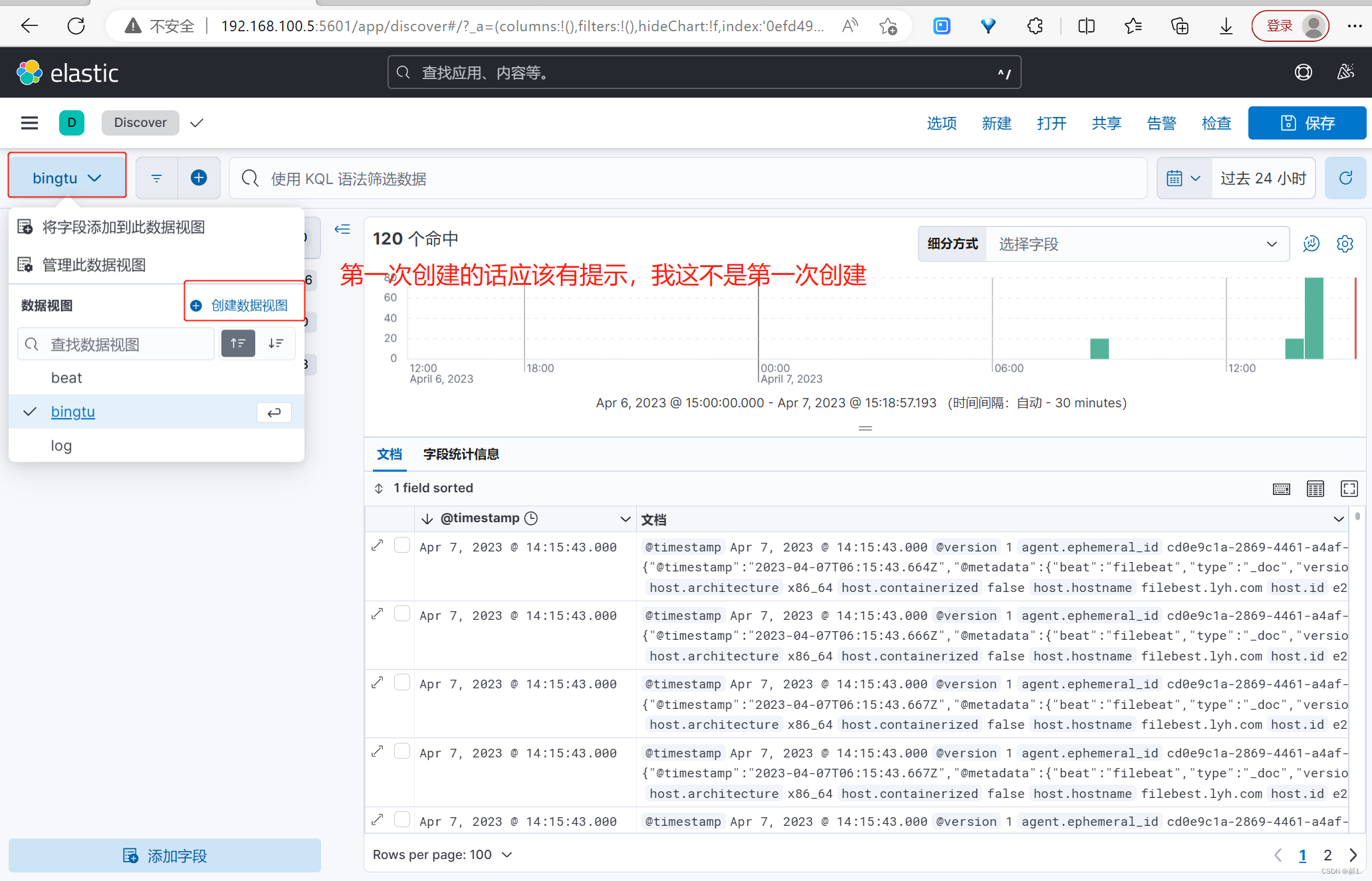
Task: Open document column options chevron
Action: (1338, 519)
